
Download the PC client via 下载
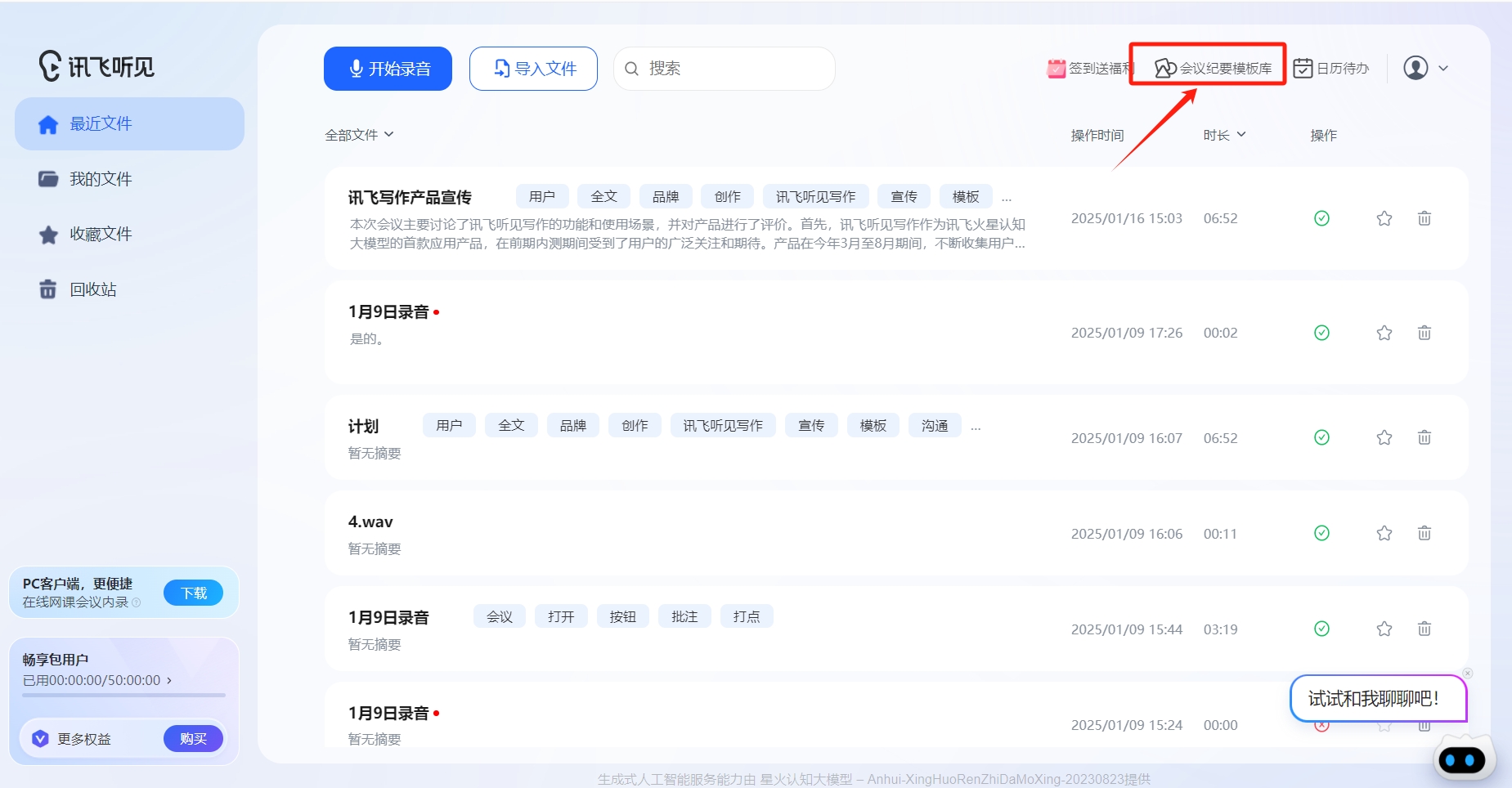tap(194, 593)
